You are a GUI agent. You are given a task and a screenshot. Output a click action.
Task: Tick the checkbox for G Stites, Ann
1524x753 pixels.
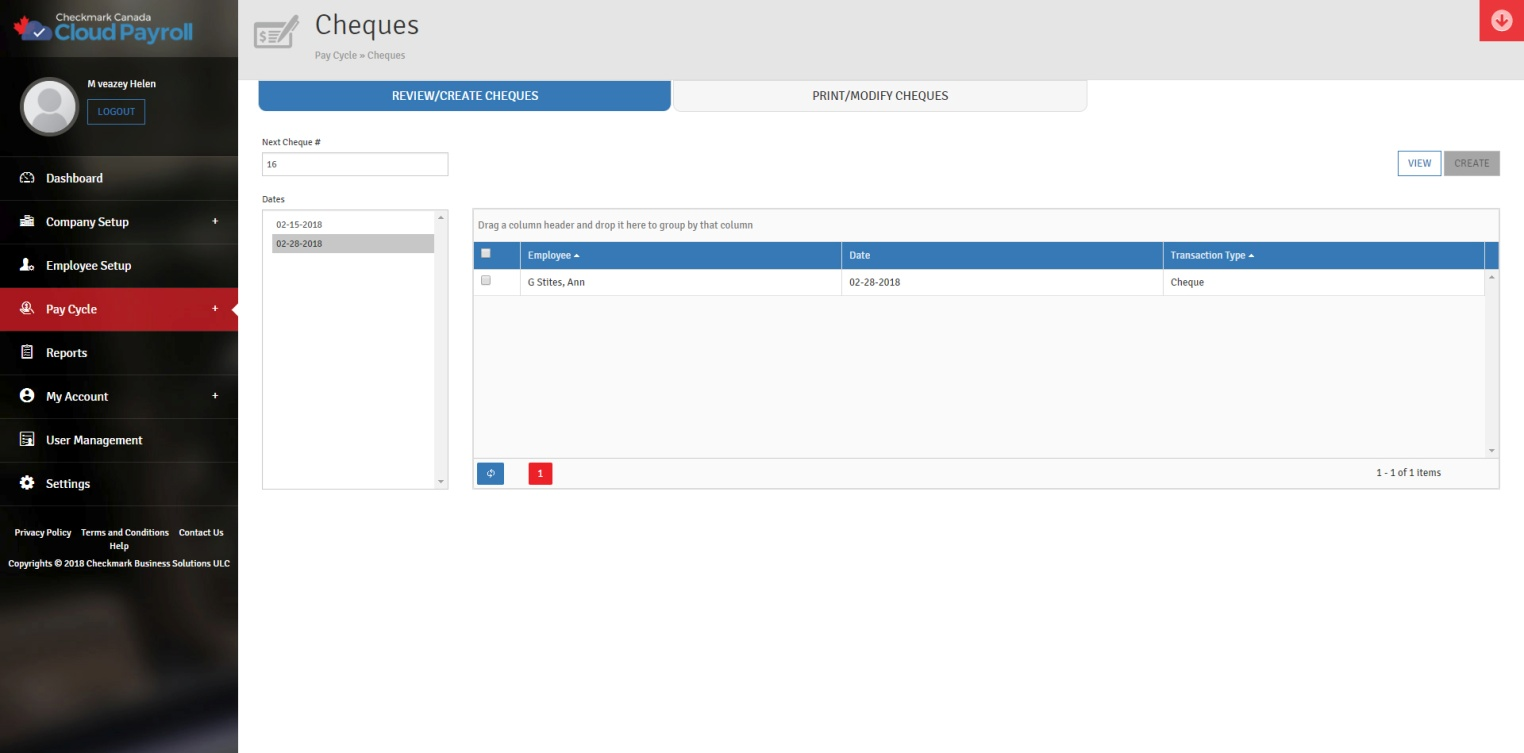tap(486, 281)
